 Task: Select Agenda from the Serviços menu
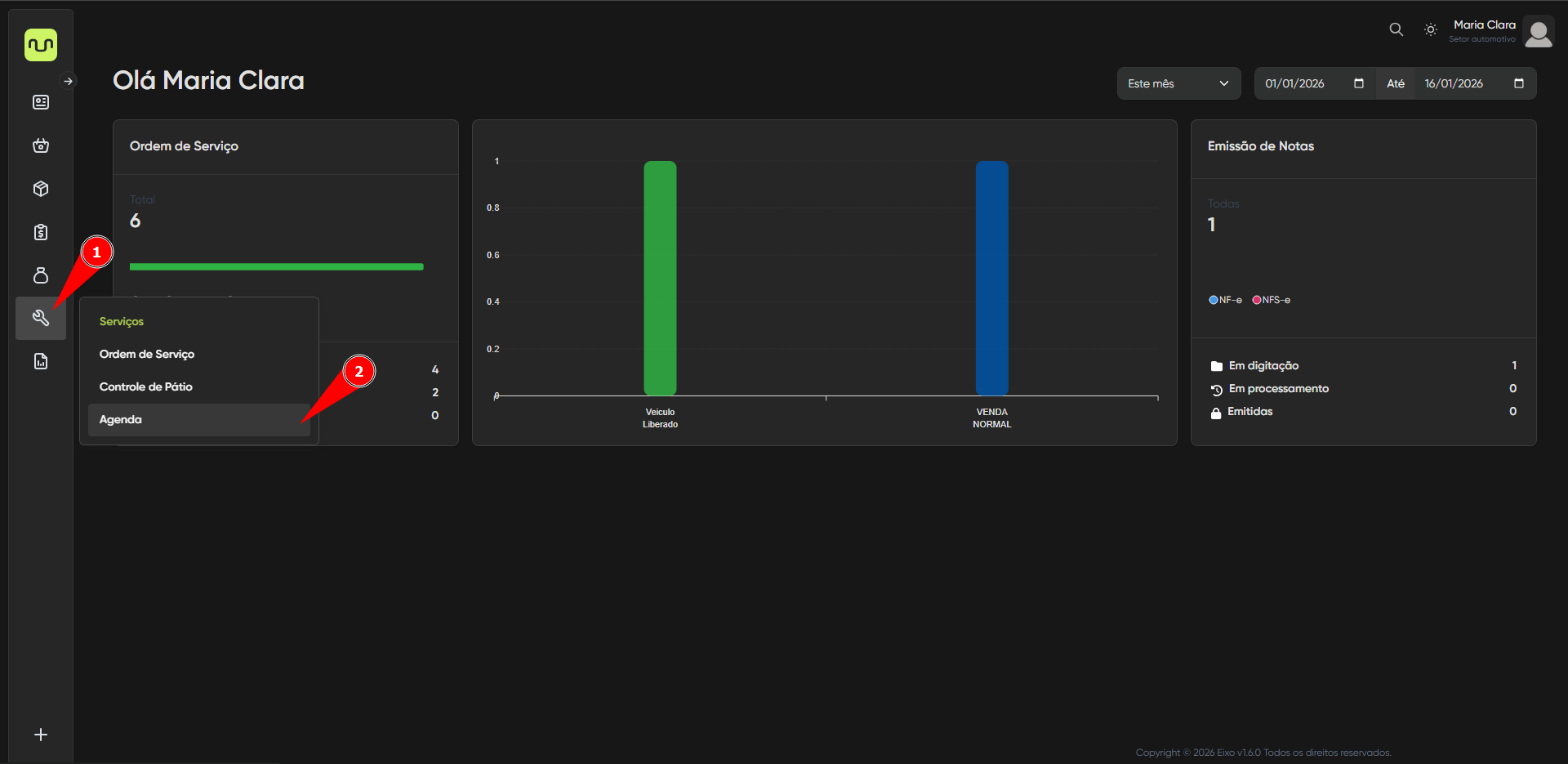[x=120, y=419]
